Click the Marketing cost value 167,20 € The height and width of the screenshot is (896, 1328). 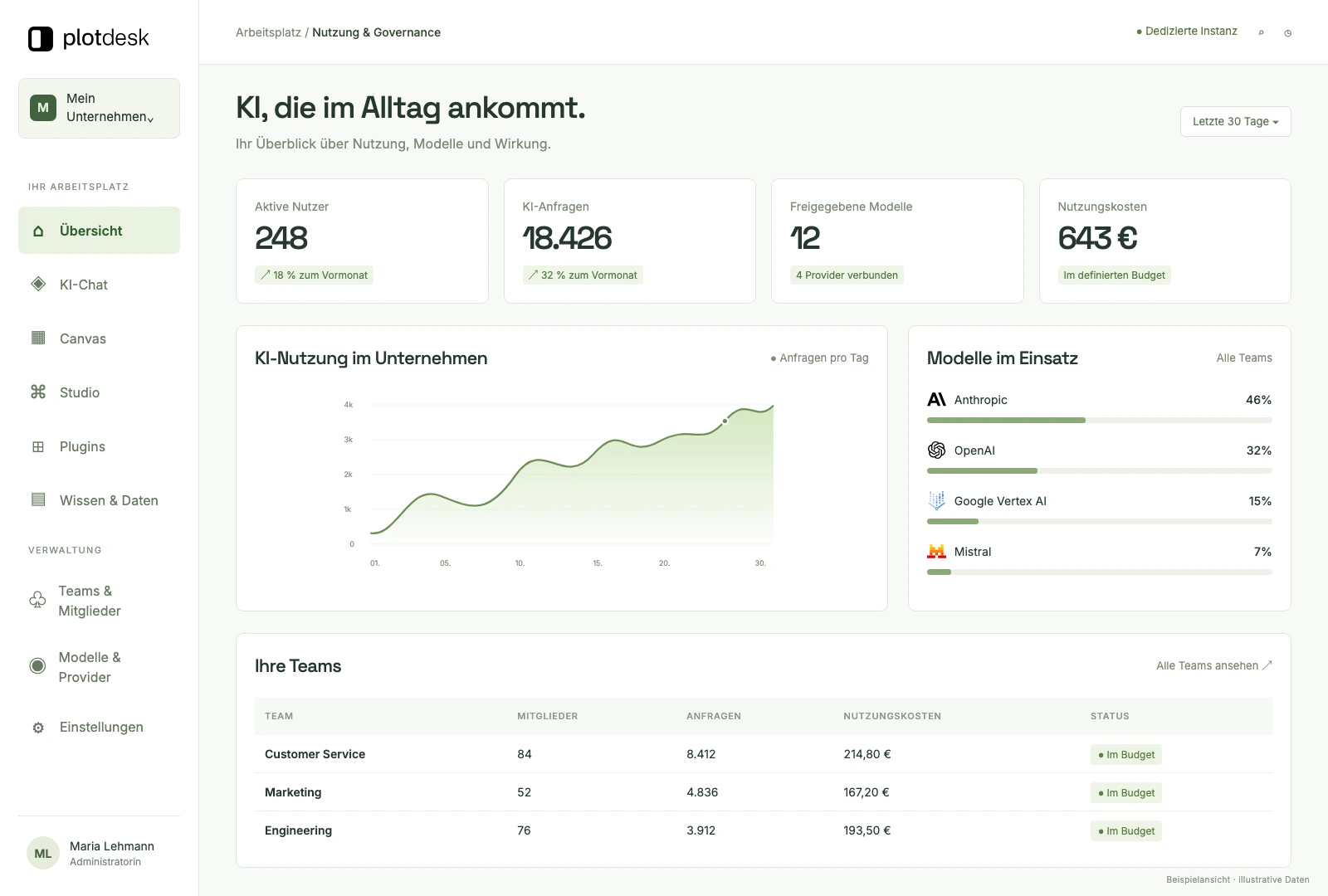click(867, 792)
